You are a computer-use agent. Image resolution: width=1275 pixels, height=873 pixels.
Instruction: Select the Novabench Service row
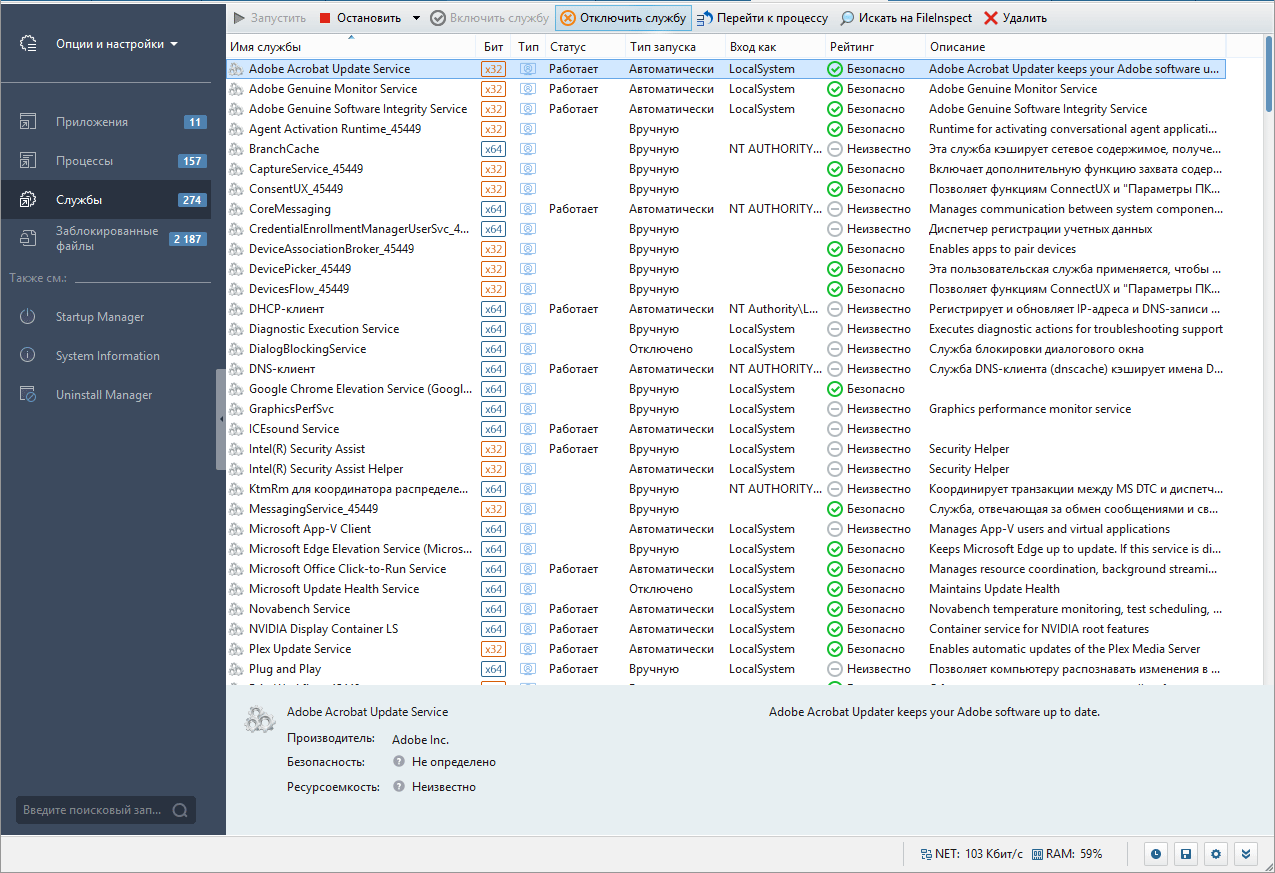[725, 609]
